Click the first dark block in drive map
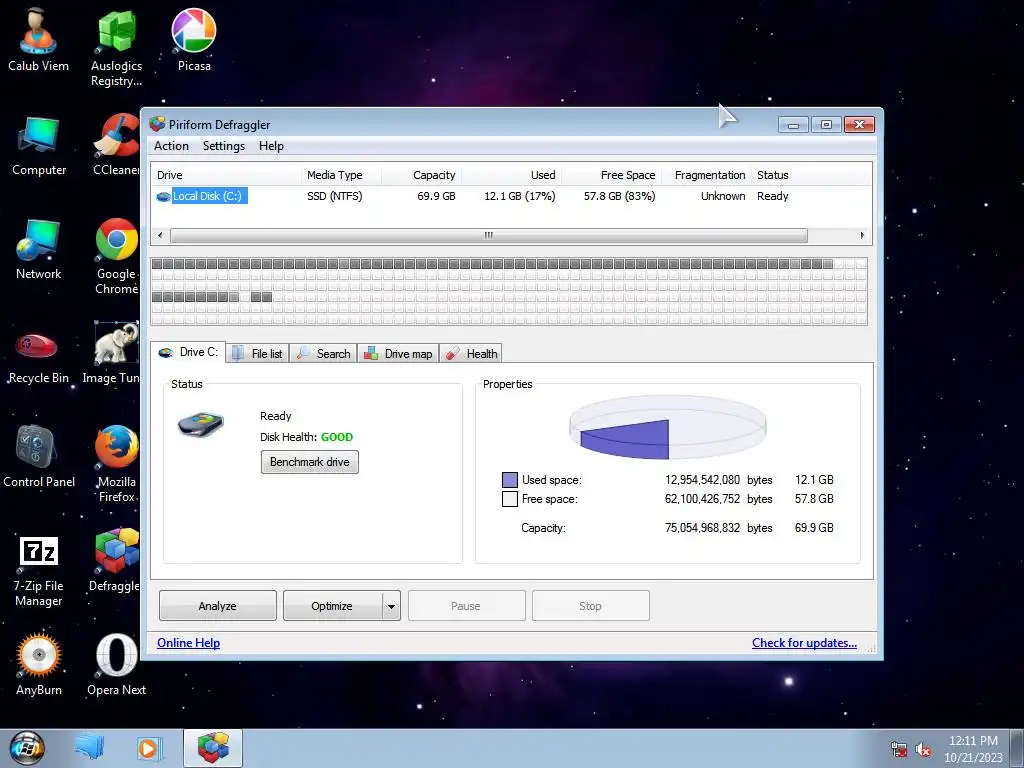The height and width of the screenshot is (768, 1024). (x=157, y=264)
